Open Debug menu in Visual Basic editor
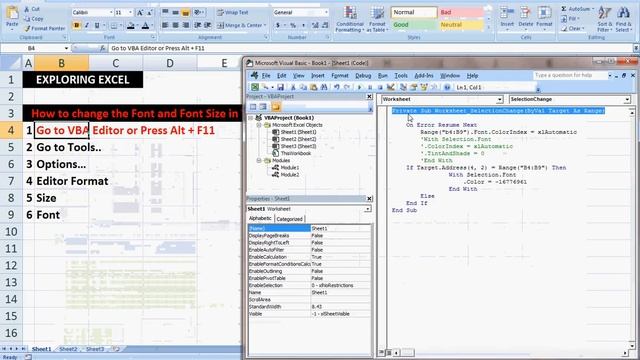Image resolution: width=640 pixels, height=360 pixels. (363, 76)
